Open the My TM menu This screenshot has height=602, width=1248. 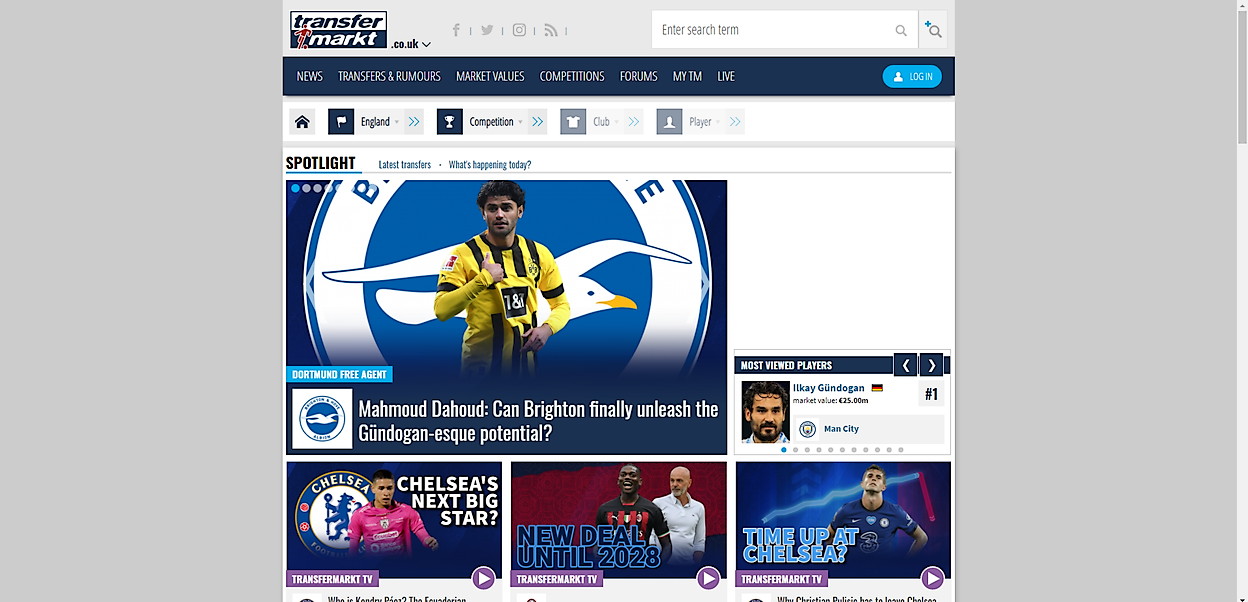tap(687, 76)
